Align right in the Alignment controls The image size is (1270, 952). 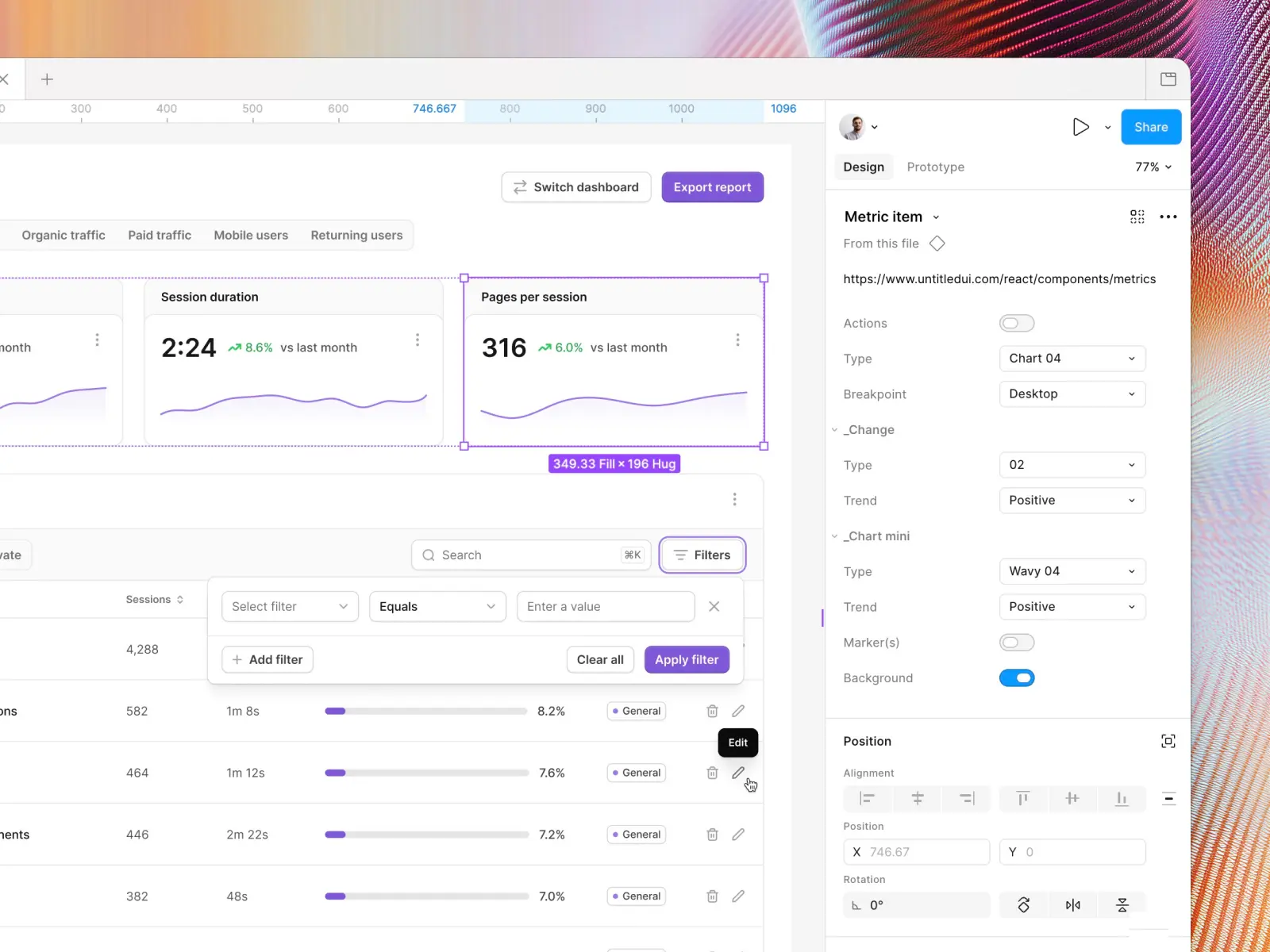[967, 799]
